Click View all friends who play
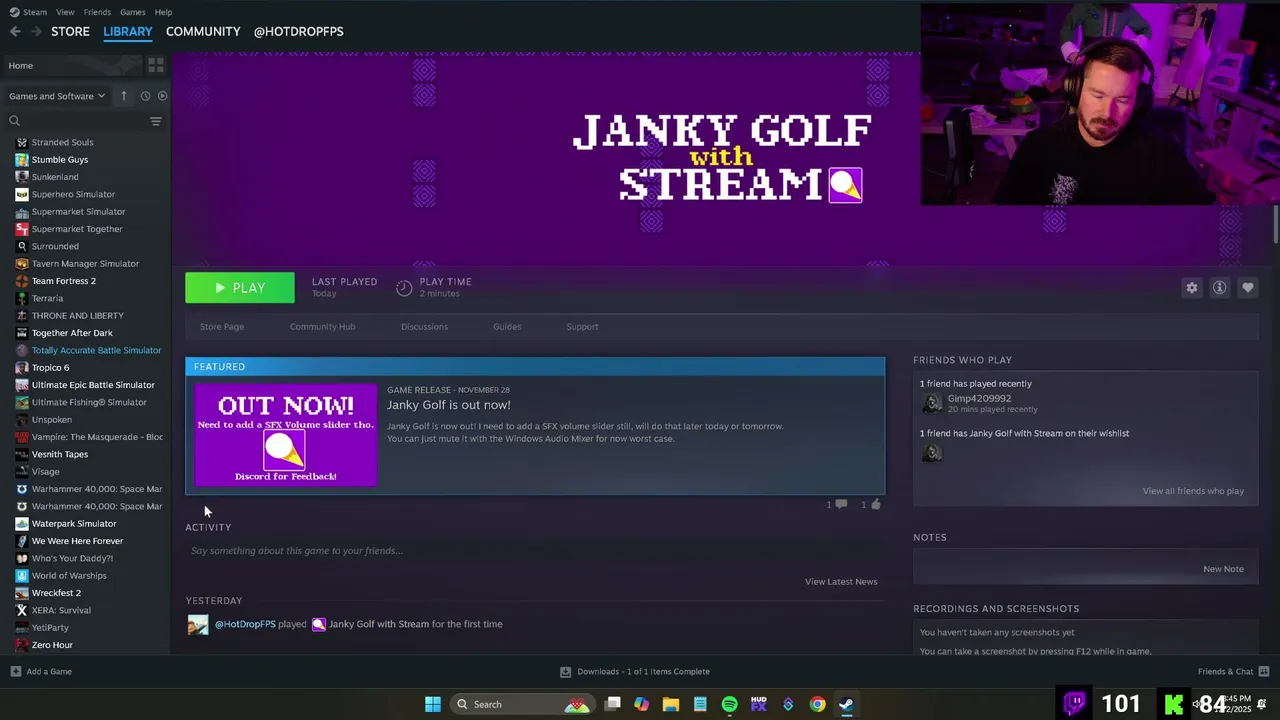1280x720 pixels. tap(1193, 491)
